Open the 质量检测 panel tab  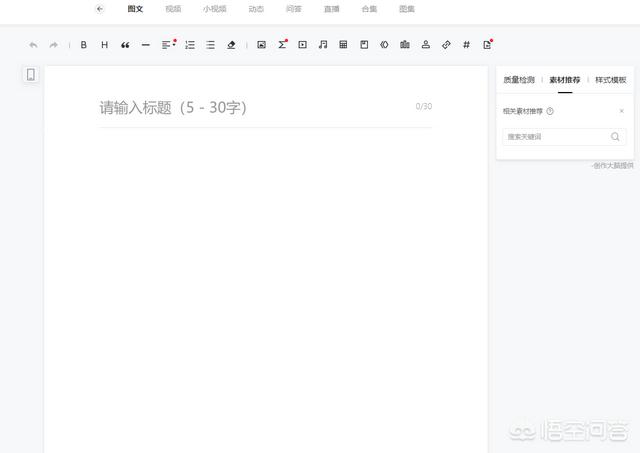518,80
